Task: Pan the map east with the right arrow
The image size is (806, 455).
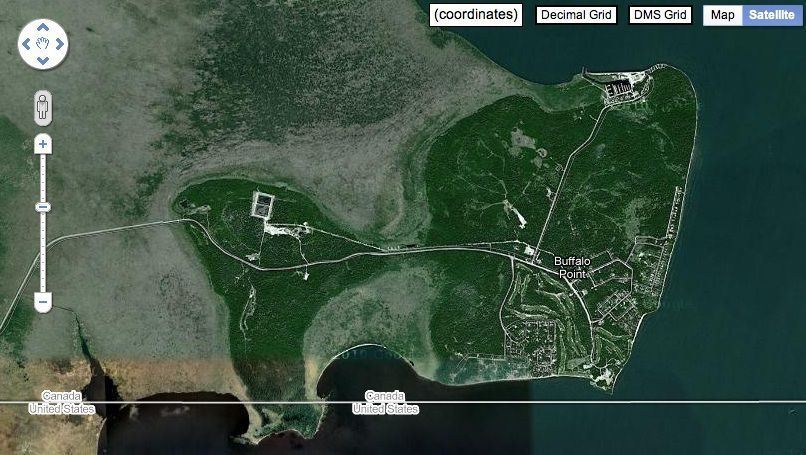Action: pyautogui.click(x=60, y=44)
